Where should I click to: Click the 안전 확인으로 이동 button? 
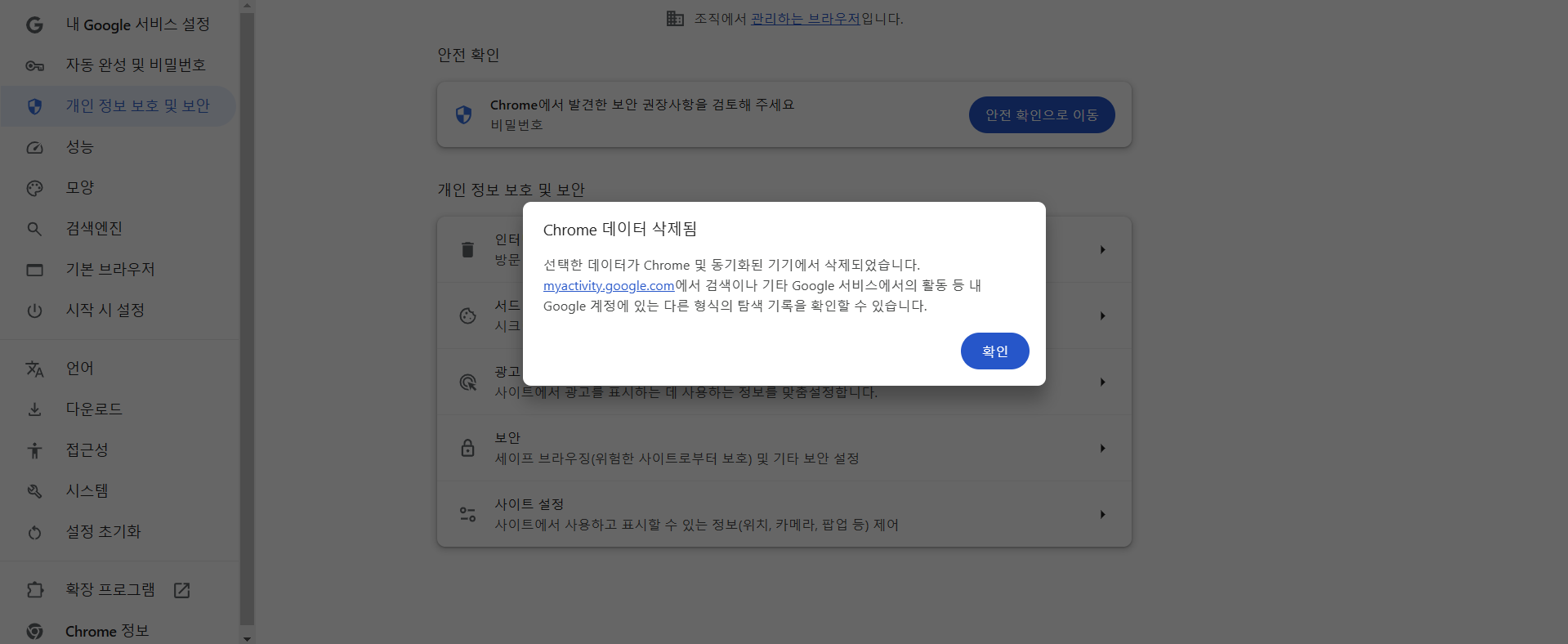1042,114
